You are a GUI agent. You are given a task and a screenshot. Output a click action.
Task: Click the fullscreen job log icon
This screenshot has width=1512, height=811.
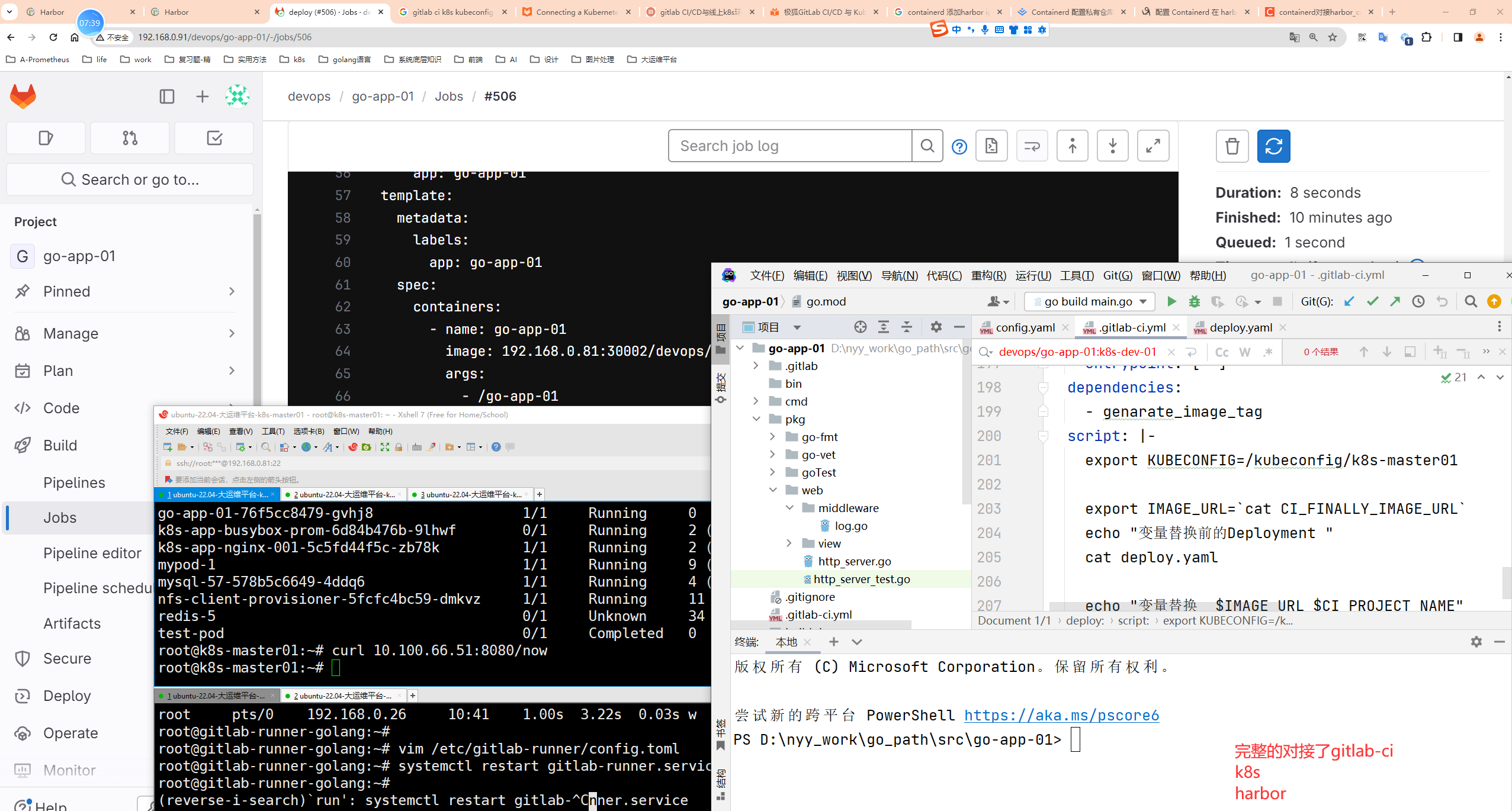[1154, 146]
